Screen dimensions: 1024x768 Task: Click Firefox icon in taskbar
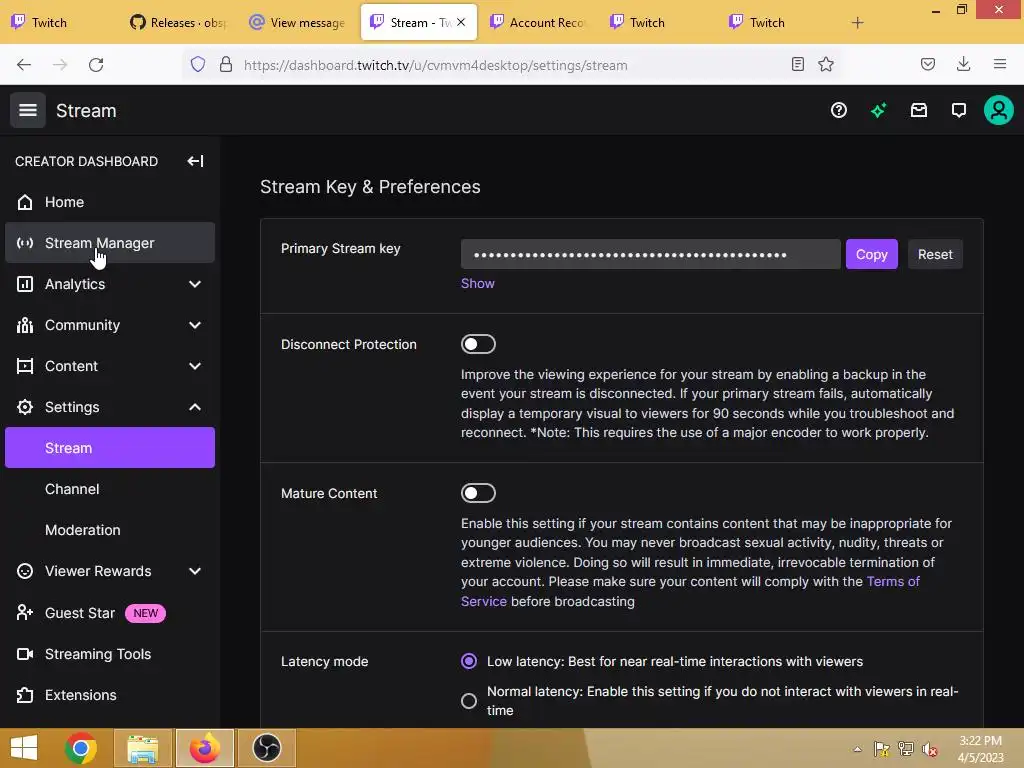(205, 748)
